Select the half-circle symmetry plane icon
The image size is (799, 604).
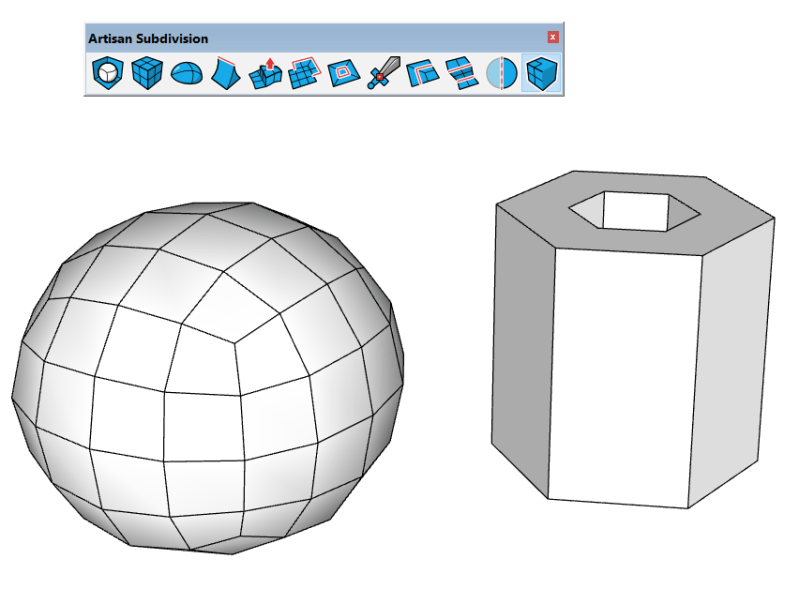click(x=501, y=73)
